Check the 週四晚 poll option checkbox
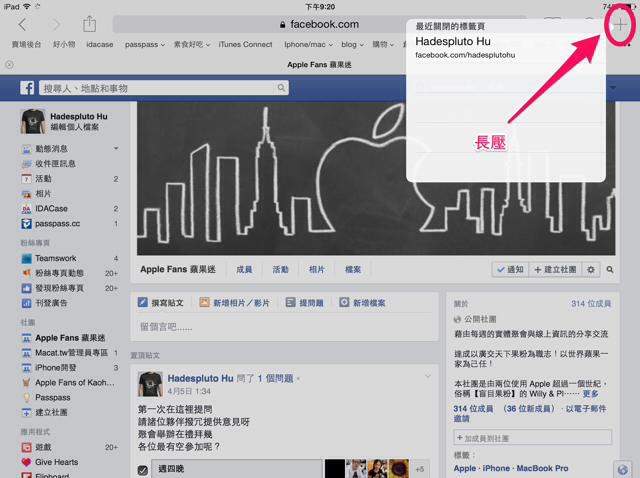 [143, 470]
